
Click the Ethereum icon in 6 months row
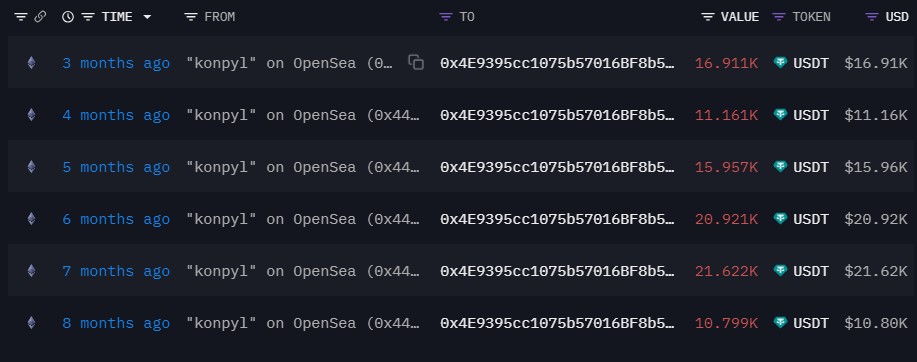32,219
